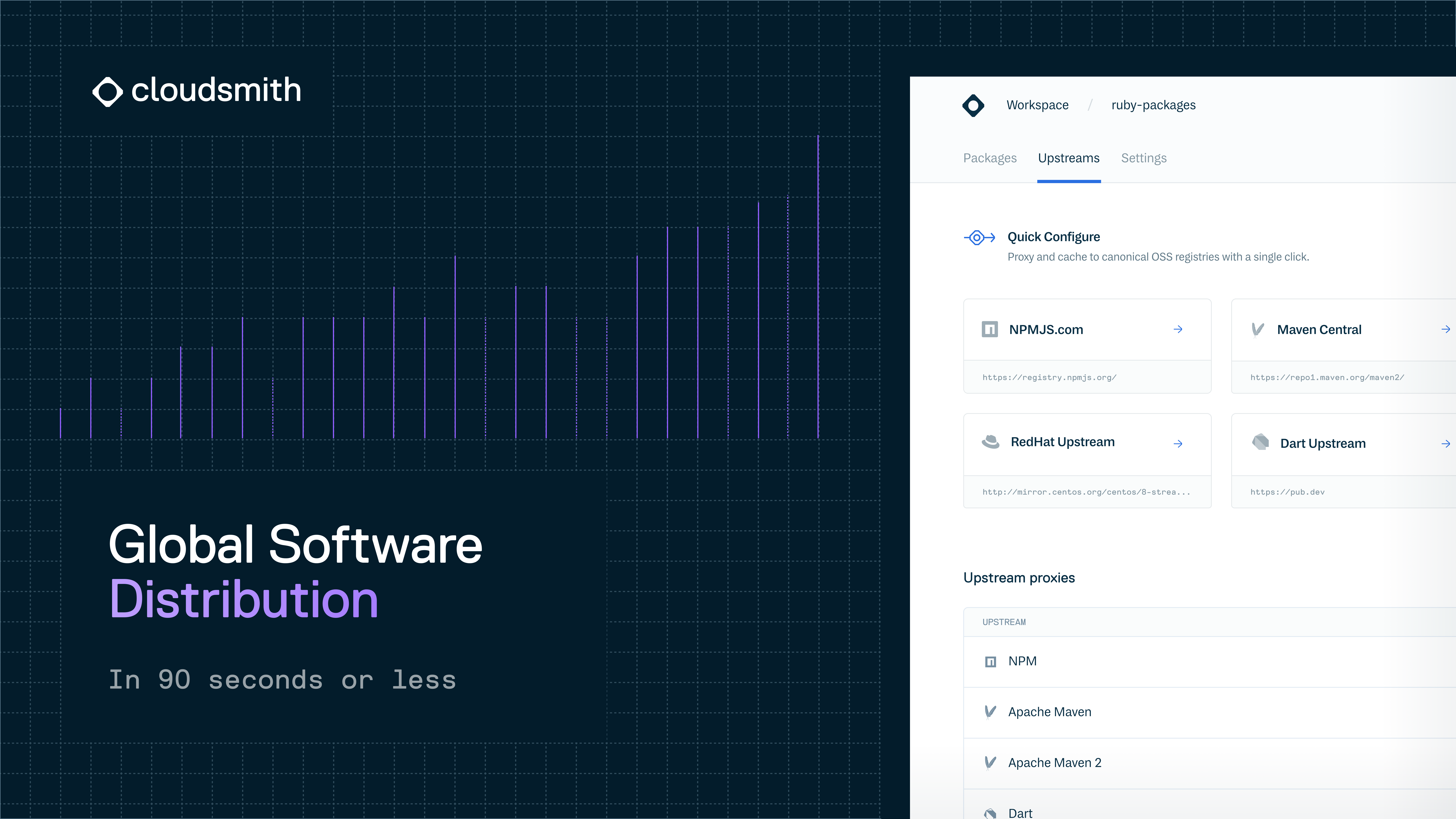
Task: Select the Apache Maven 2 proxy row
Action: (x=1210, y=764)
